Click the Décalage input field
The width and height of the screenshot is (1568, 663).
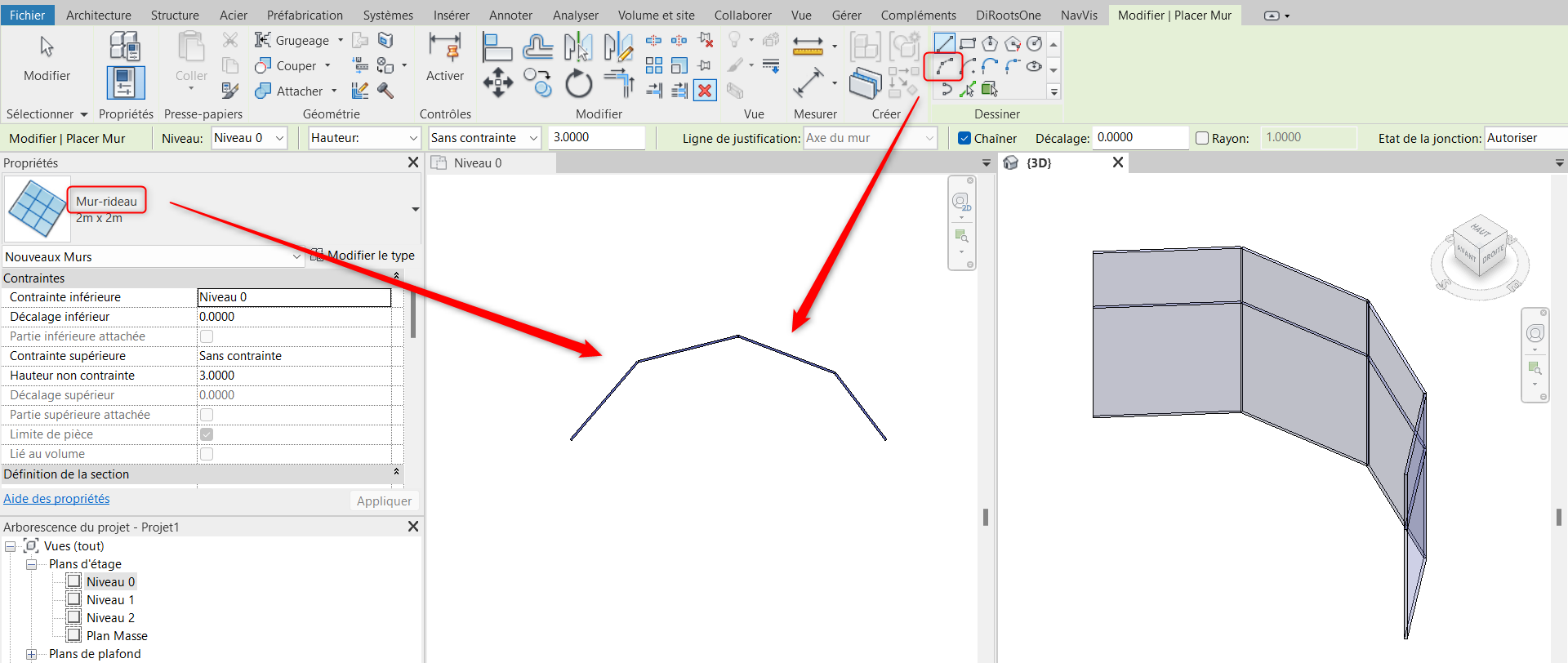coord(1140,138)
